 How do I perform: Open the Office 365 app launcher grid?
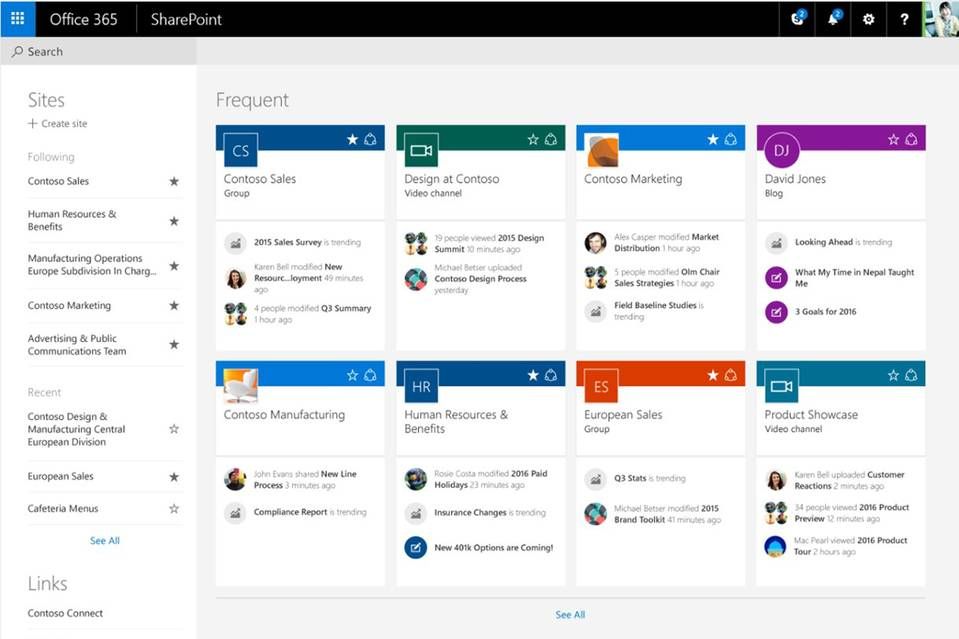click(18, 19)
